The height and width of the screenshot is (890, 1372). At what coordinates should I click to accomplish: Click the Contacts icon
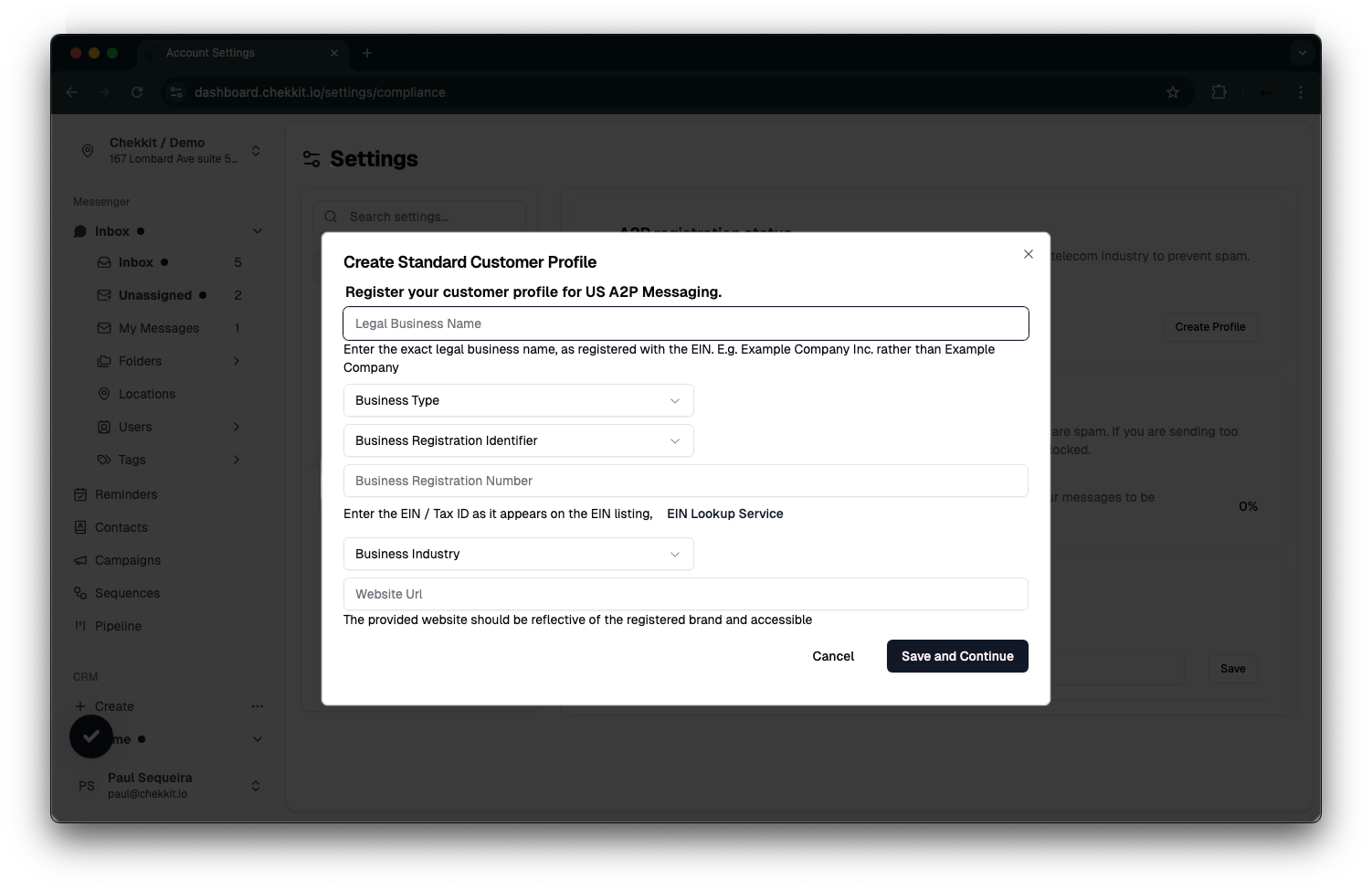coord(80,527)
